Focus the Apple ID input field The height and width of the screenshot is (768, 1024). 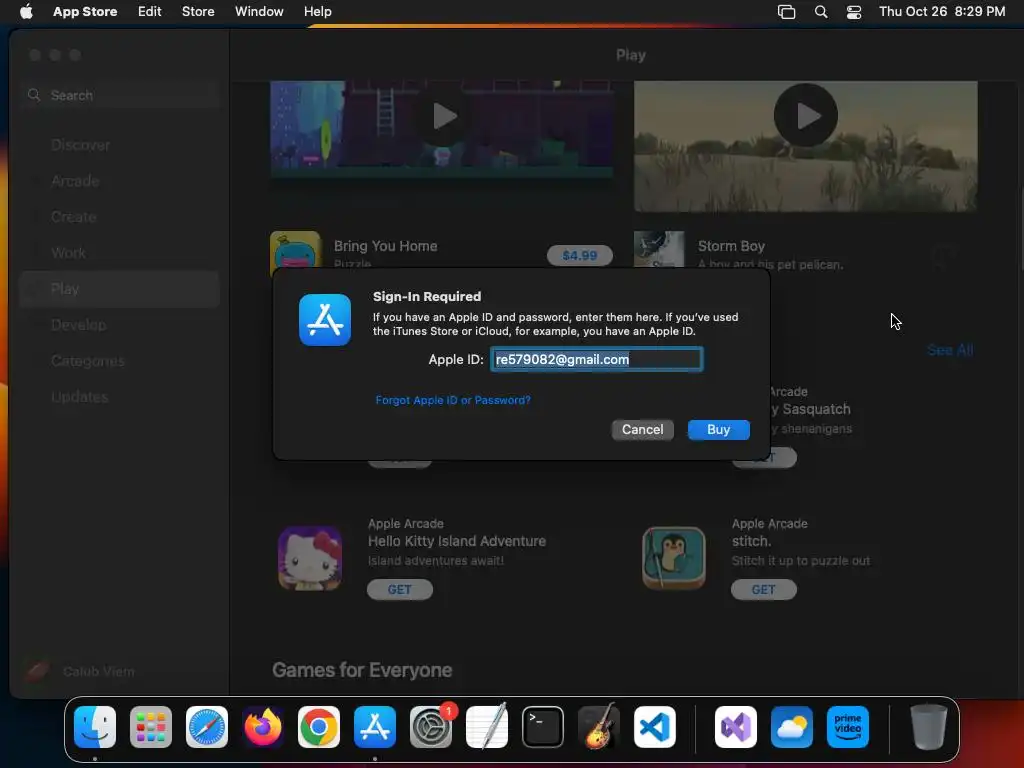[596, 359]
